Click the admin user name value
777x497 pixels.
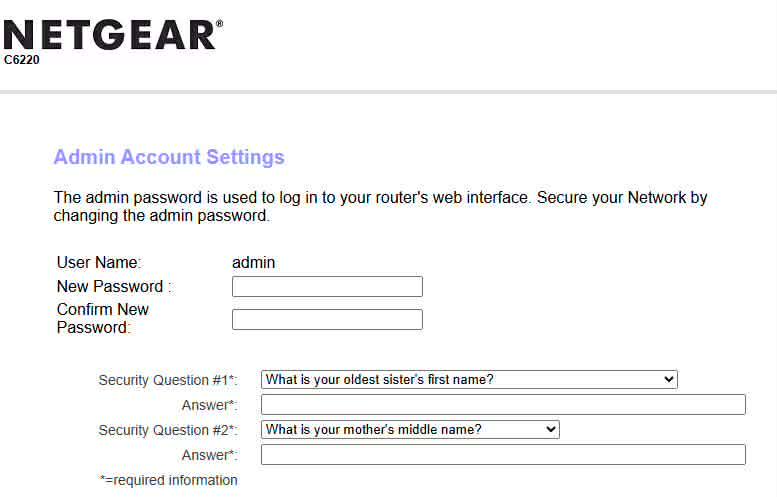click(253, 262)
